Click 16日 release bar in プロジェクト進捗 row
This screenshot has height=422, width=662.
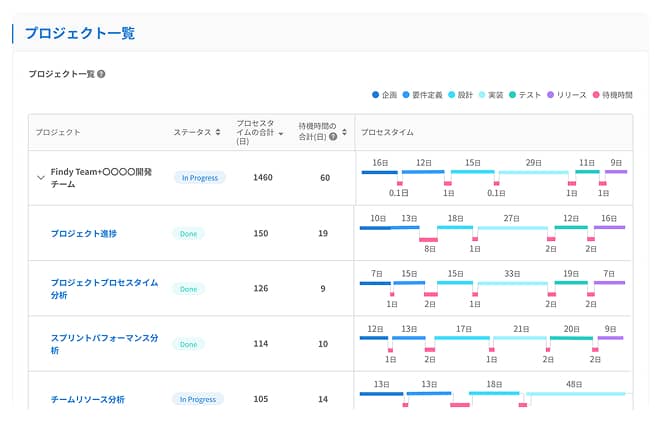[609, 227]
